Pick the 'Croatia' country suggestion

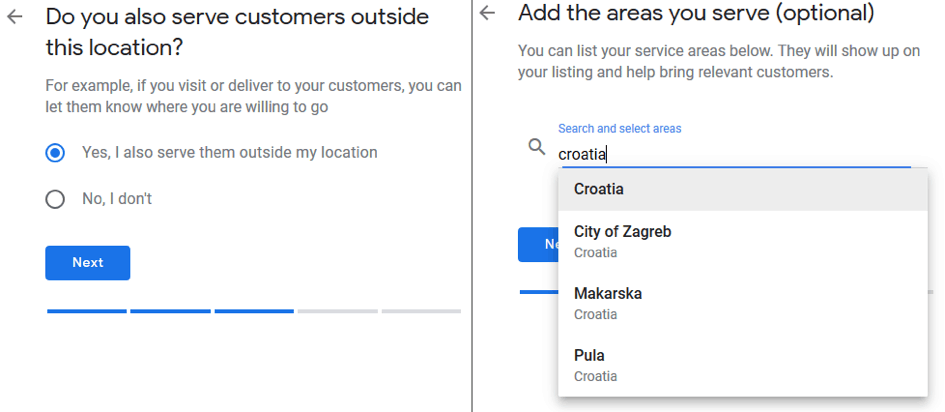pos(742,189)
